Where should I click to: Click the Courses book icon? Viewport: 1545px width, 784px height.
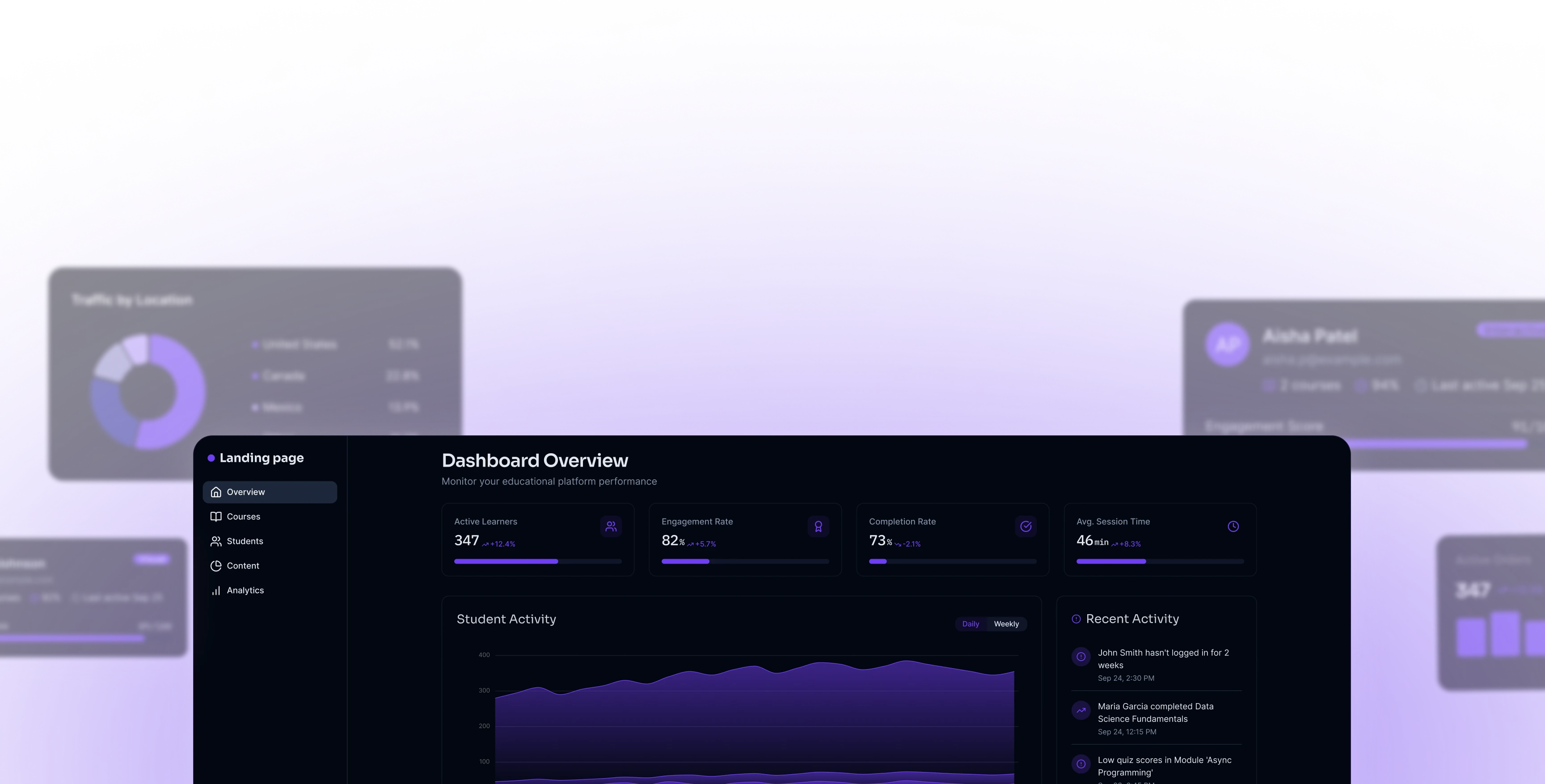pos(216,516)
